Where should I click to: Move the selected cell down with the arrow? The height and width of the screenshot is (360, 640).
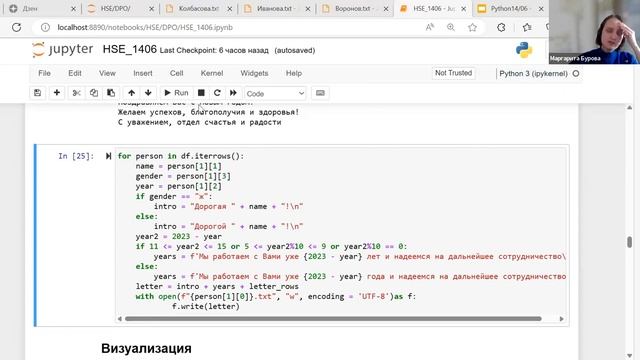148,93
